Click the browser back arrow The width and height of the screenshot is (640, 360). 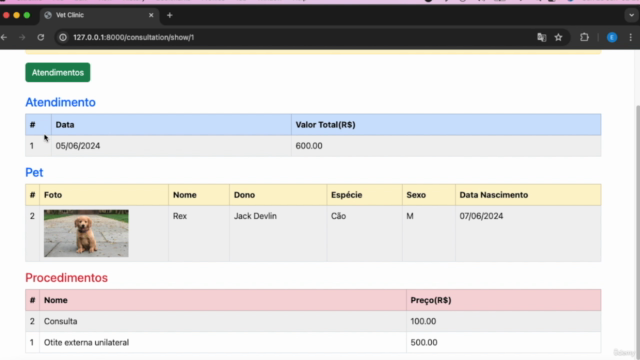4,37
